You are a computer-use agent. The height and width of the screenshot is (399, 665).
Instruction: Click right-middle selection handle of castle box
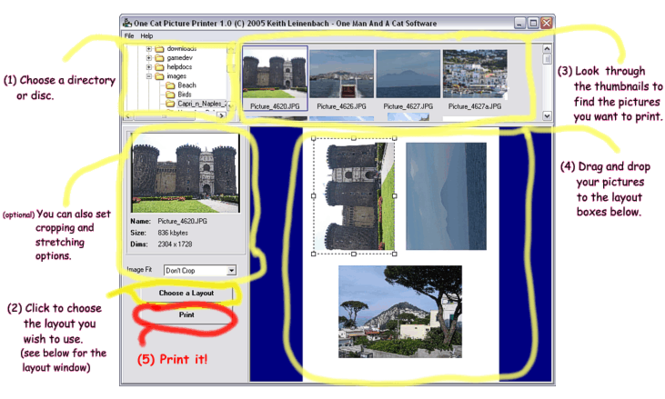click(x=395, y=196)
